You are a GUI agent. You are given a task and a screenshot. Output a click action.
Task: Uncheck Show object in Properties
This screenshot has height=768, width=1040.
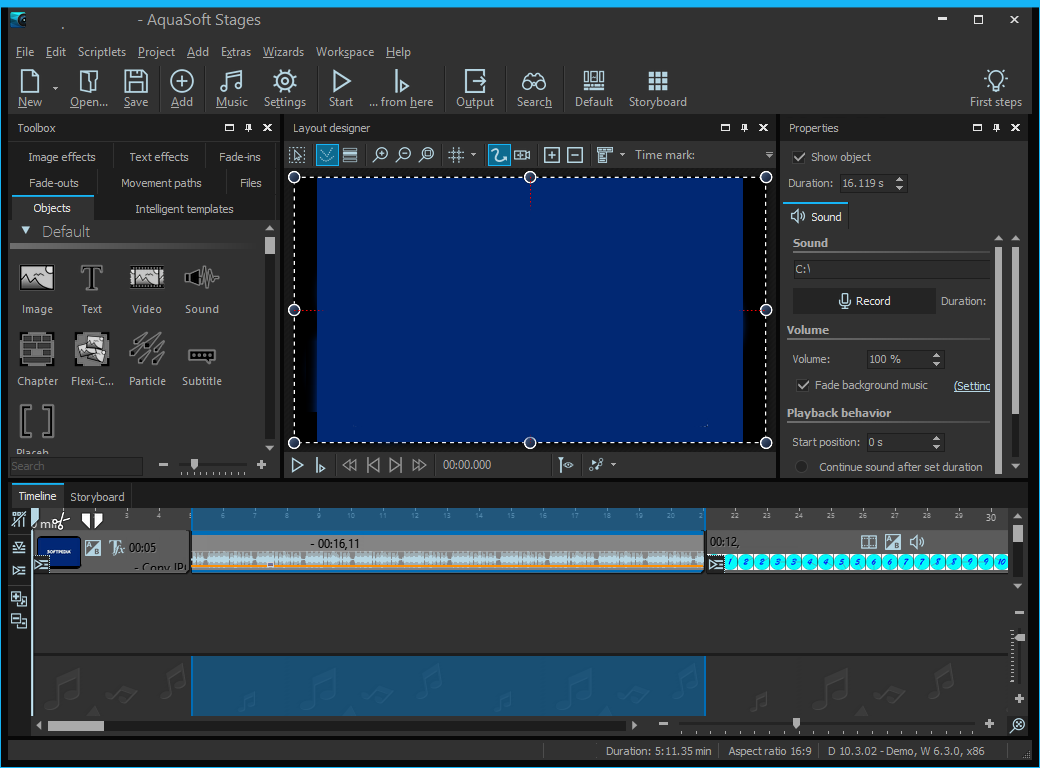pos(798,157)
